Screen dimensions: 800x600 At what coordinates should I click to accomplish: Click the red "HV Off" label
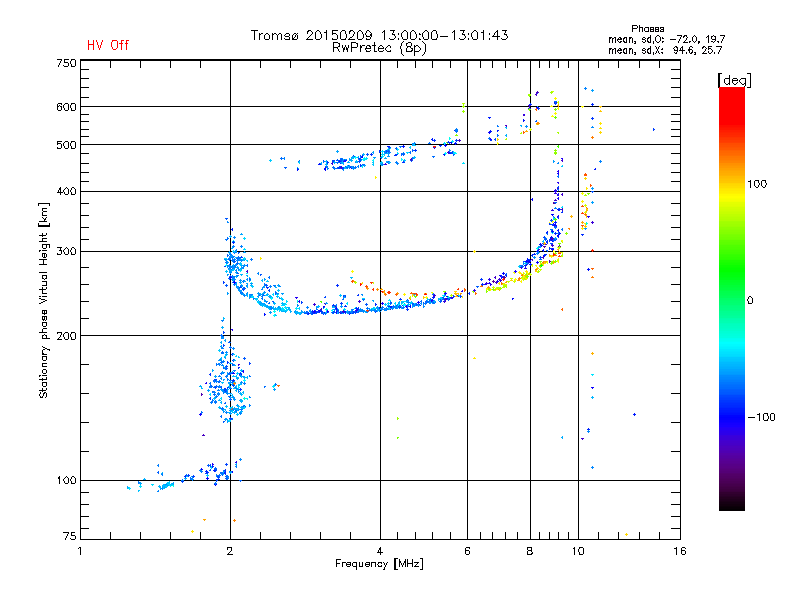108,45
